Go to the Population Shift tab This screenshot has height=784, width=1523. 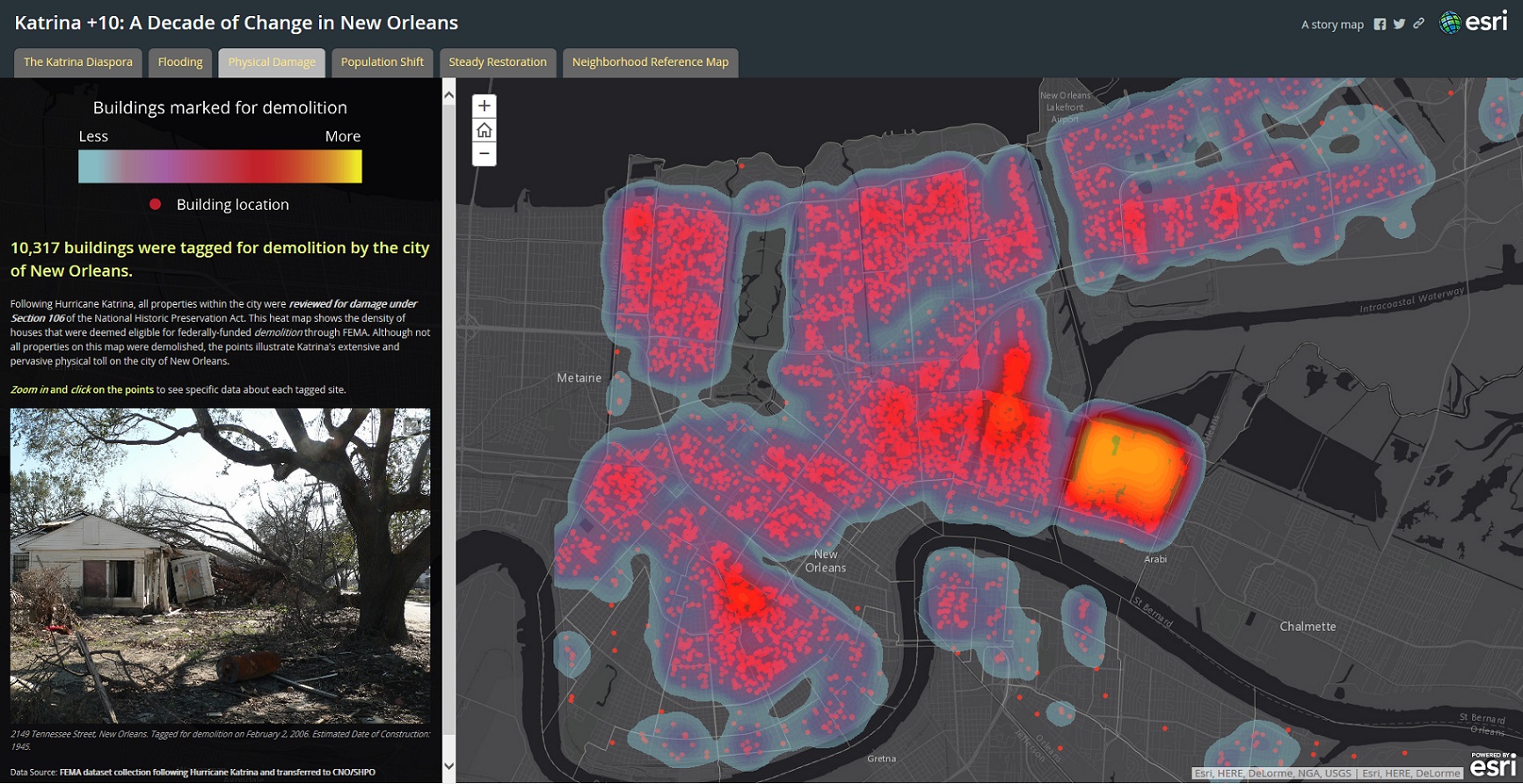tap(383, 62)
